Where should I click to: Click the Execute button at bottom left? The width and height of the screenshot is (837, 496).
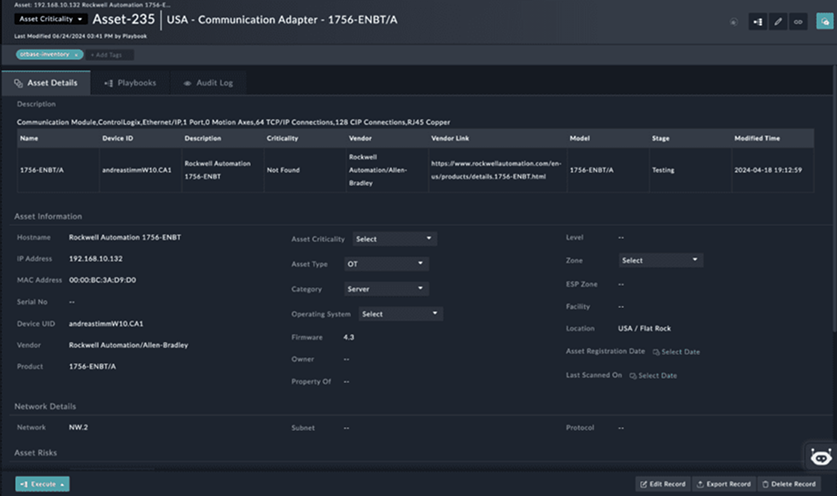(42, 484)
